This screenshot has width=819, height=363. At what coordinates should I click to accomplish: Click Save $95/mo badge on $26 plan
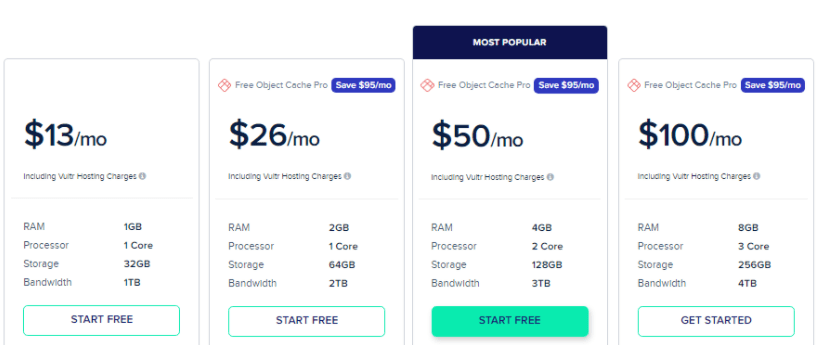click(364, 85)
